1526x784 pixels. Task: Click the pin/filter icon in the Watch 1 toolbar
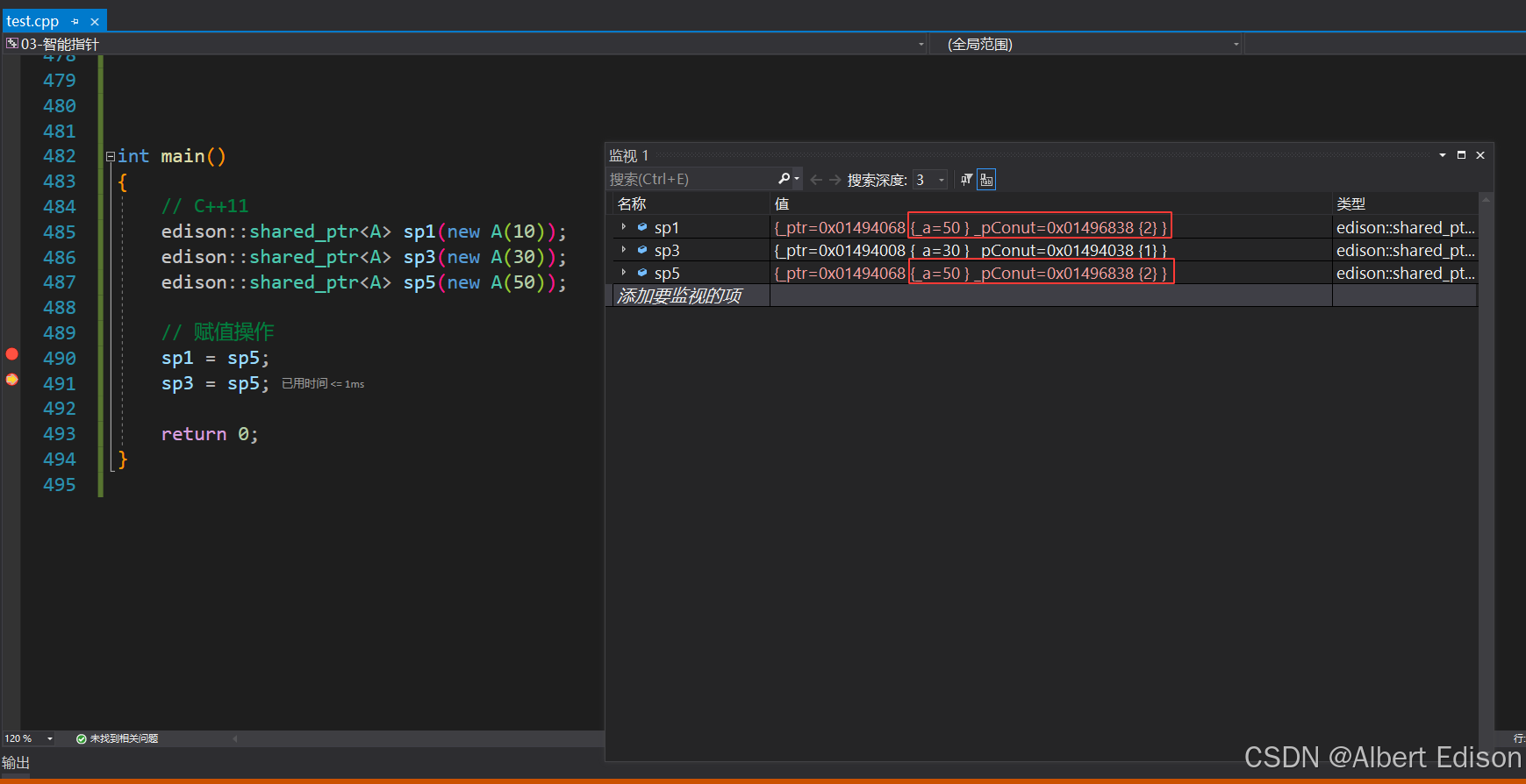tap(966, 180)
